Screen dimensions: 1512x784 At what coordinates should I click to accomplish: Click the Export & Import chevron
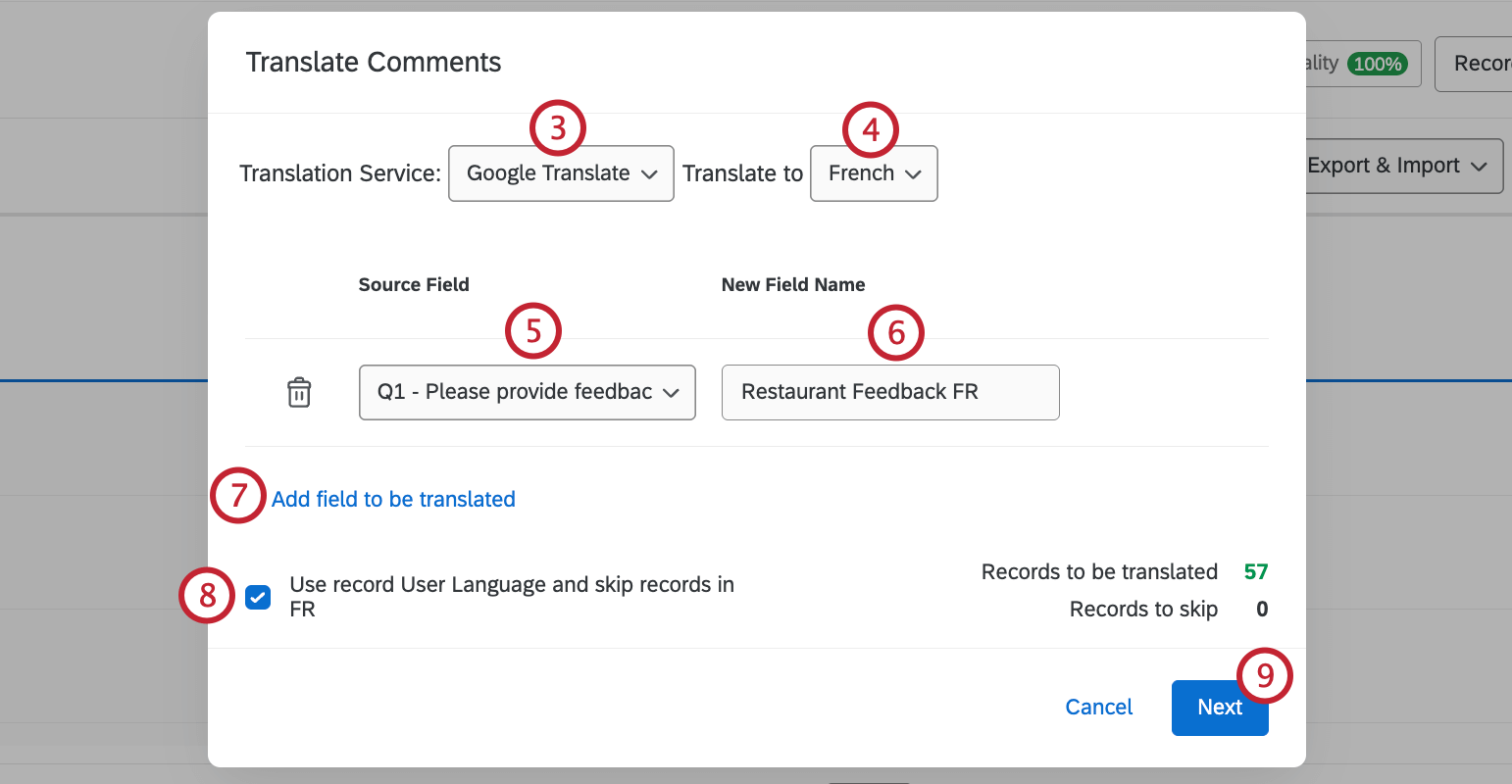(x=1481, y=166)
